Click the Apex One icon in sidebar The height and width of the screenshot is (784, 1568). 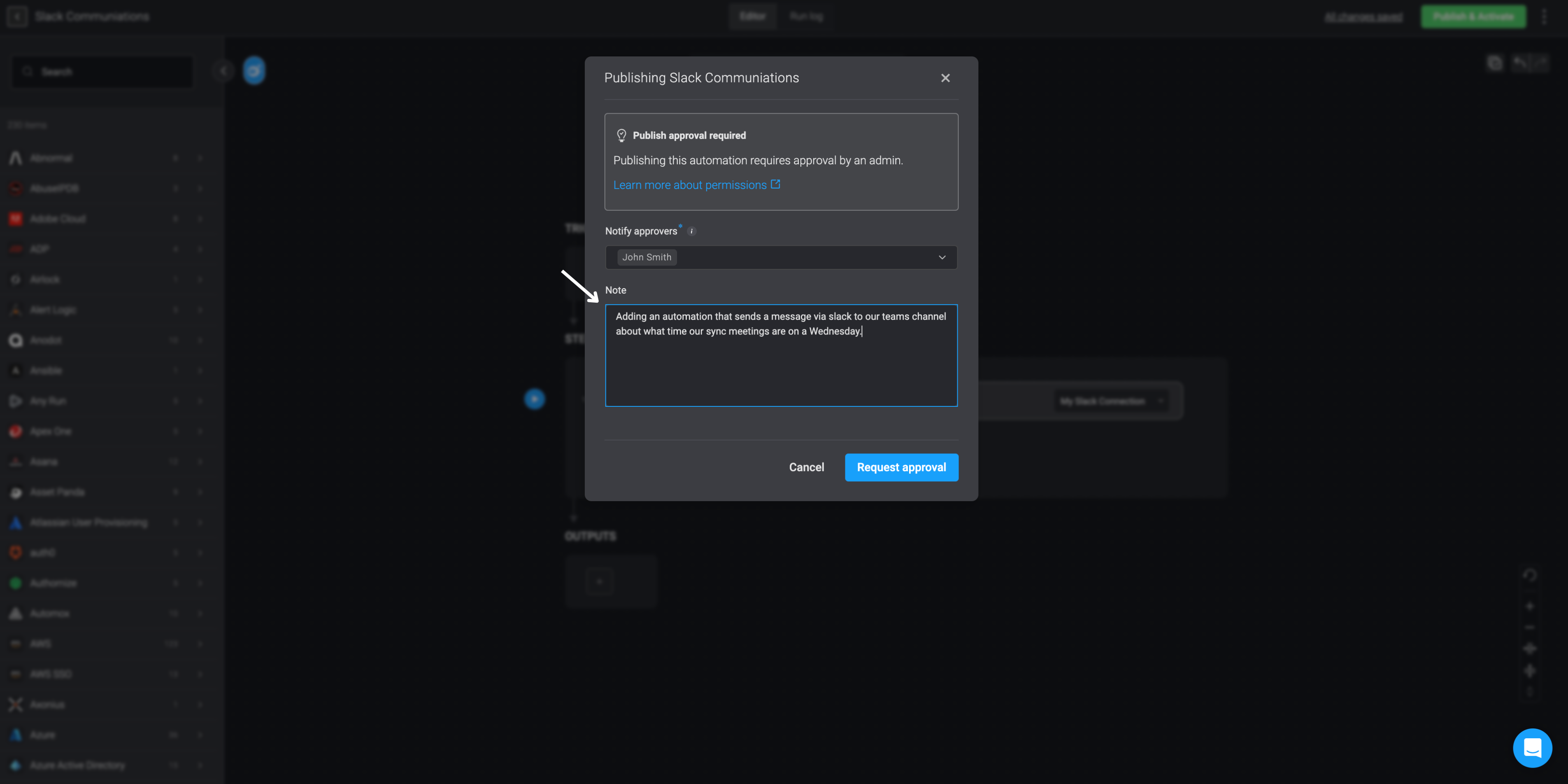click(x=16, y=431)
